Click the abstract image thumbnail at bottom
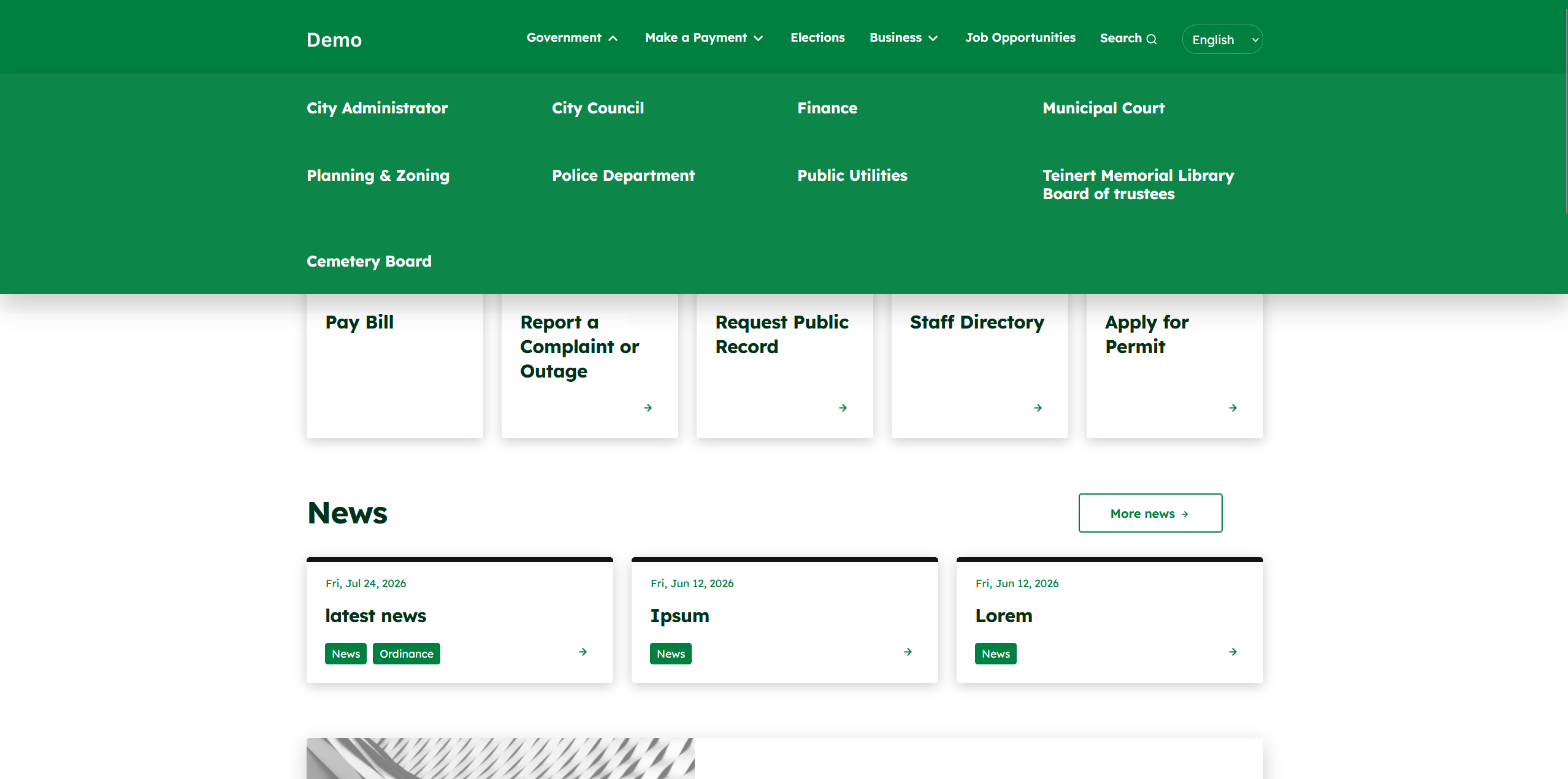This screenshot has height=779, width=1568. (x=500, y=758)
